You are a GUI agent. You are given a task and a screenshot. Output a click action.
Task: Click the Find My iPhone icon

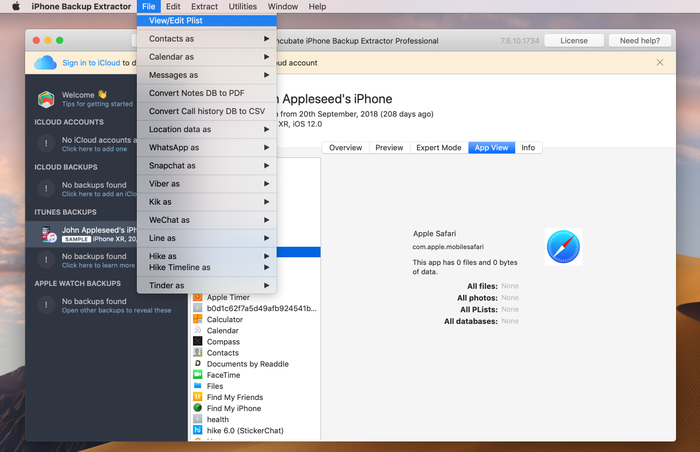[197, 408]
